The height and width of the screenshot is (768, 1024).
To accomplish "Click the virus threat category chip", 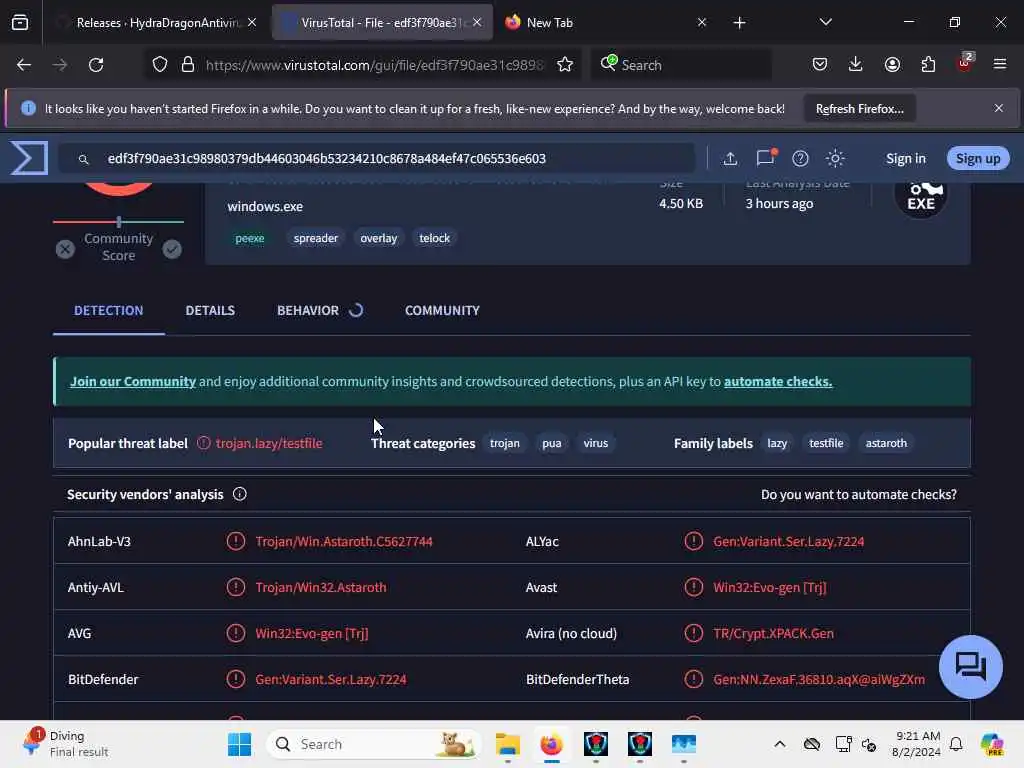I will tap(596, 443).
